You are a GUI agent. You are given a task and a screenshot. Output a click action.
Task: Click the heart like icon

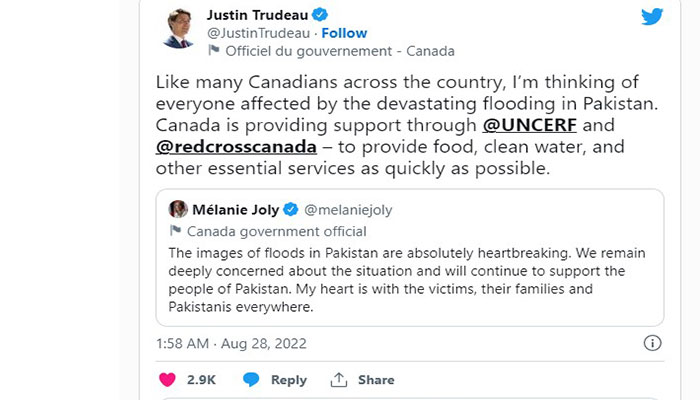point(167,380)
